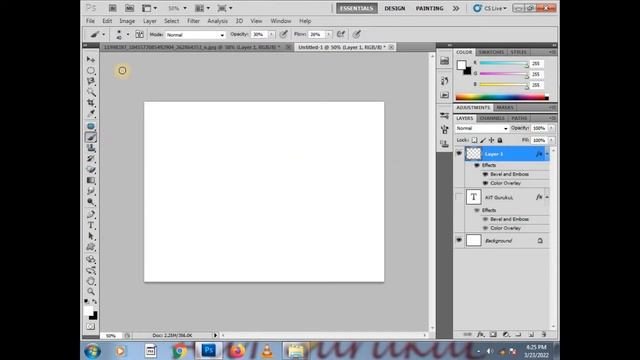
Task: Select the 3D Camera Rotate tool
Action: [x=91, y=270]
